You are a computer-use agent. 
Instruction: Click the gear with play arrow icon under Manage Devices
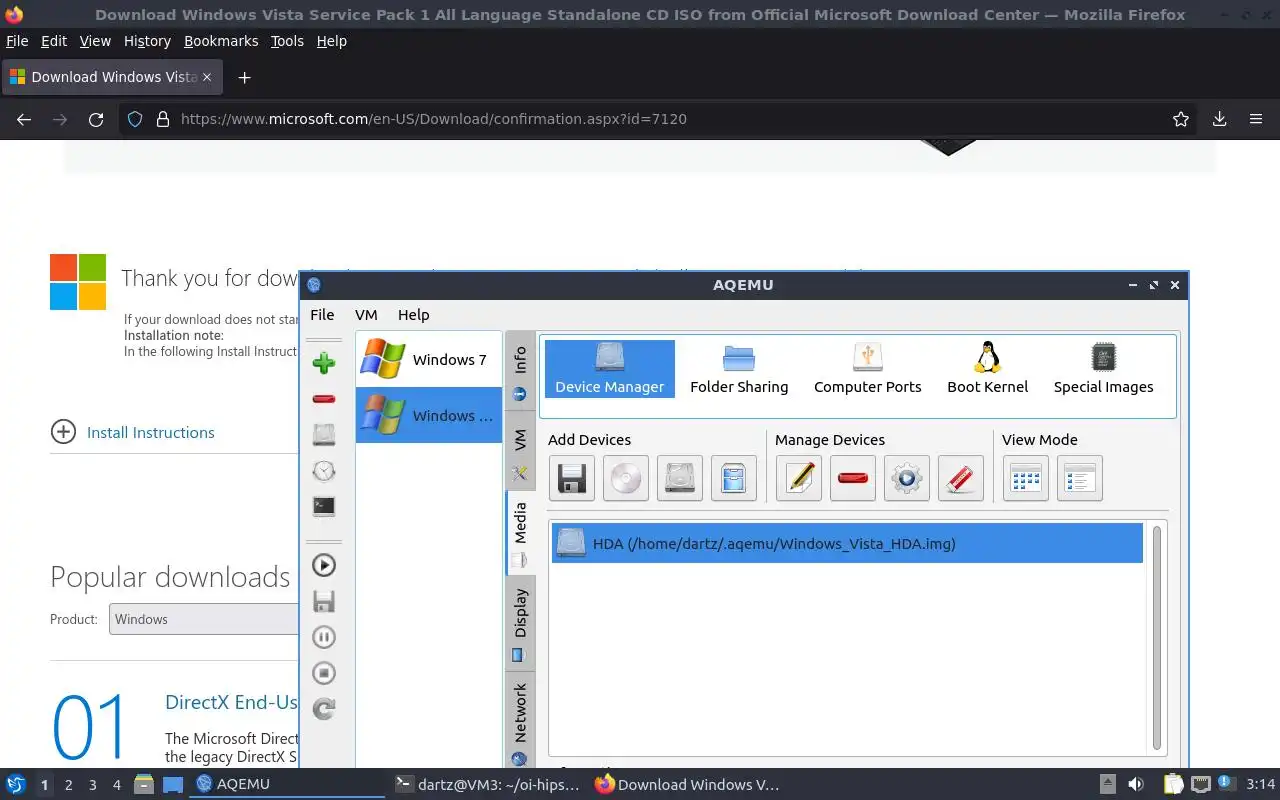pyautogui.click(x=907, y=478)
